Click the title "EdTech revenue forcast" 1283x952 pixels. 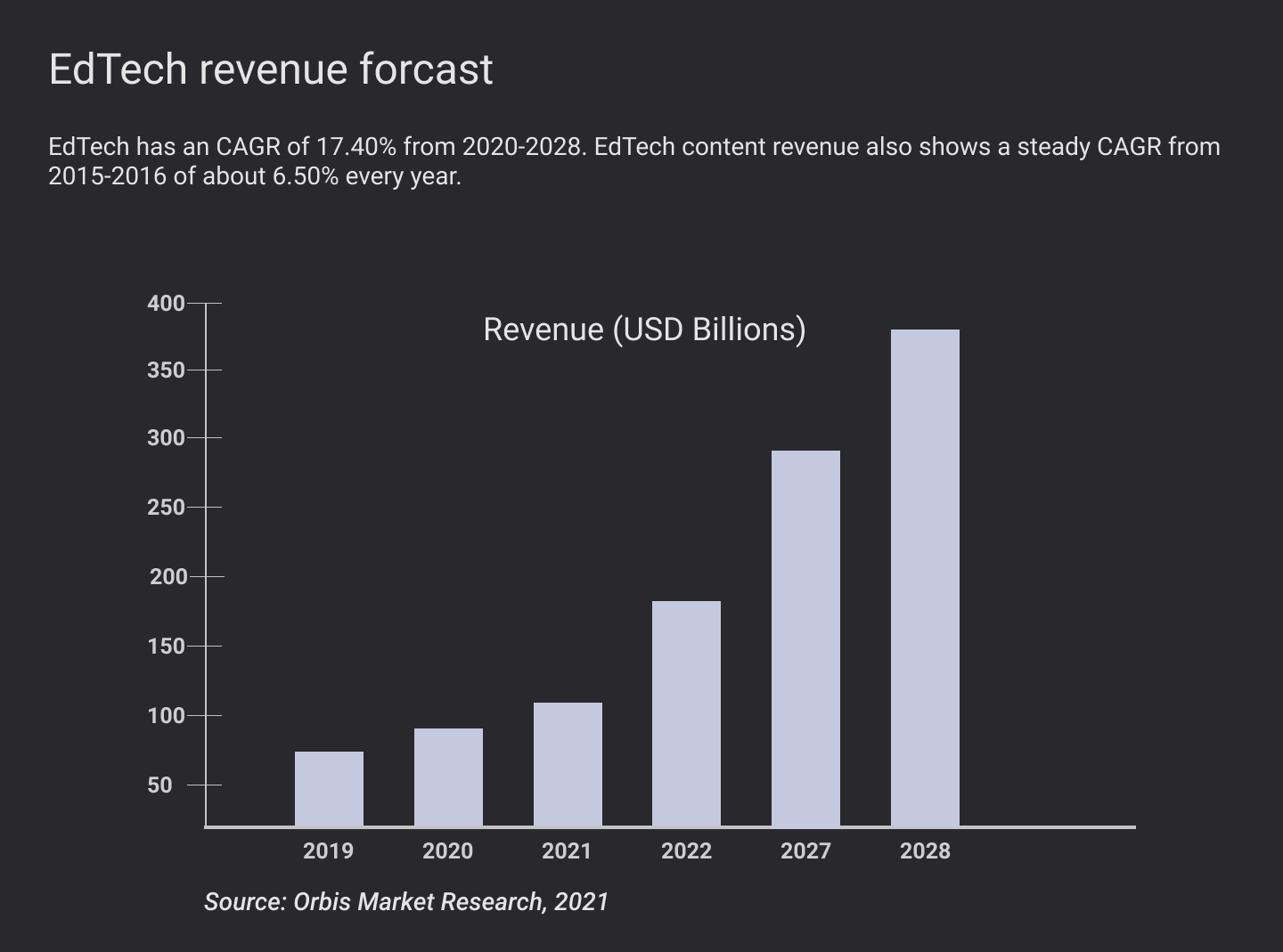point(271,69)
